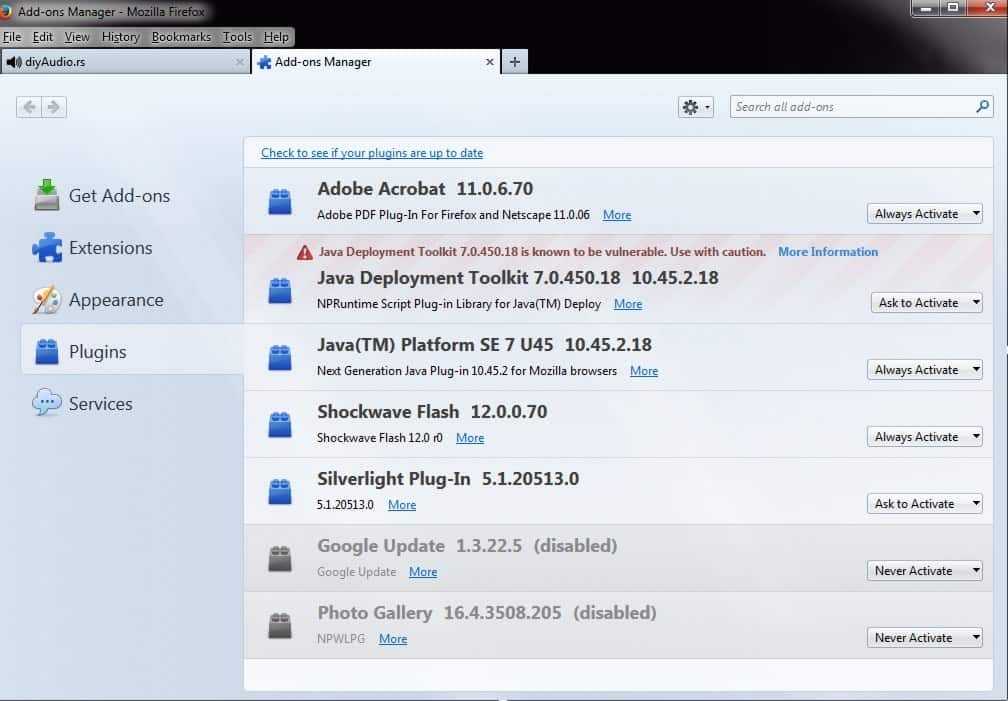Click the Java Deployment Toolkit plugin icon
This screenshot has height=701, width=1008.
280,290
